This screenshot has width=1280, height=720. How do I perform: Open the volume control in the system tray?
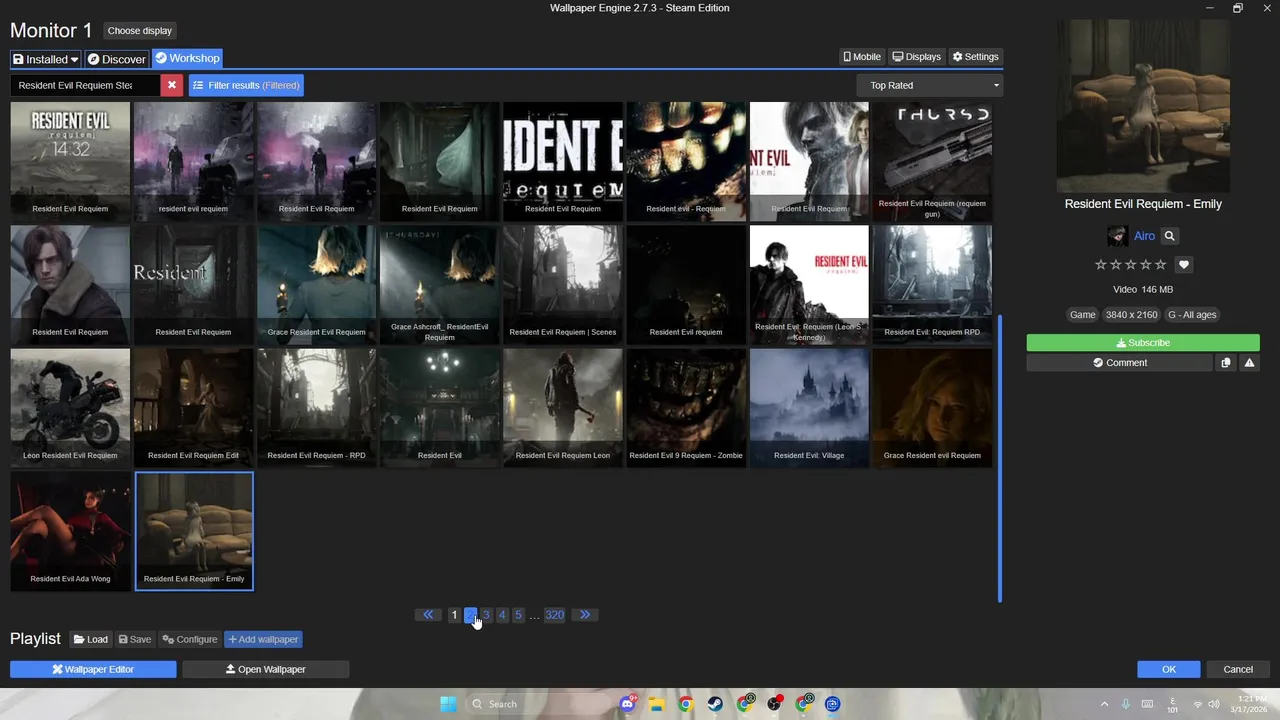tap(1214, 704)
